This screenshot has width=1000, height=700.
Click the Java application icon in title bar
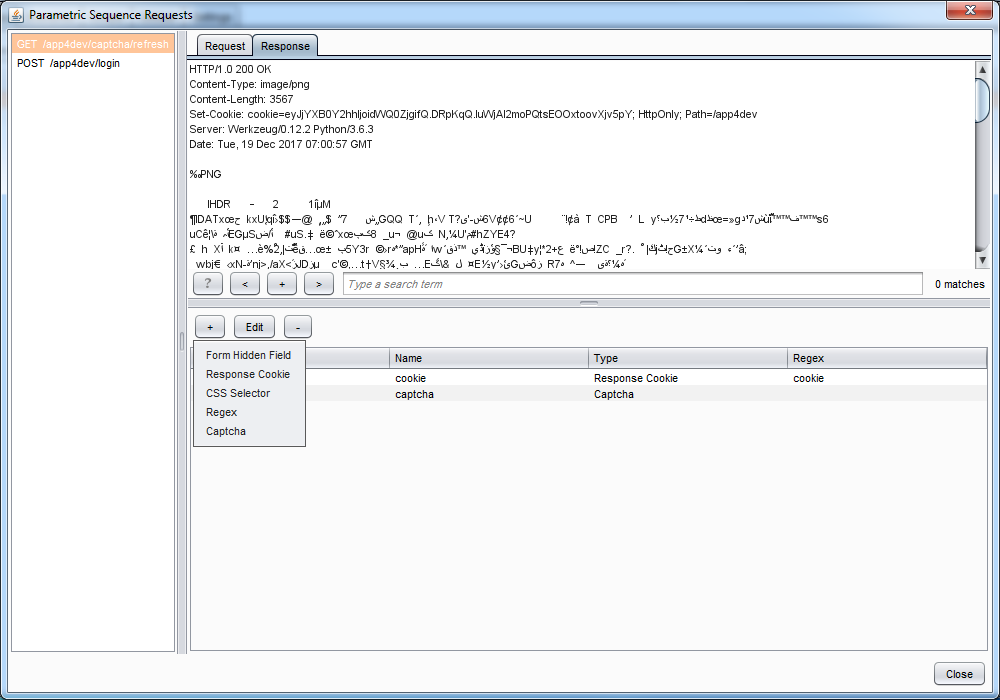tap(16, 14)
